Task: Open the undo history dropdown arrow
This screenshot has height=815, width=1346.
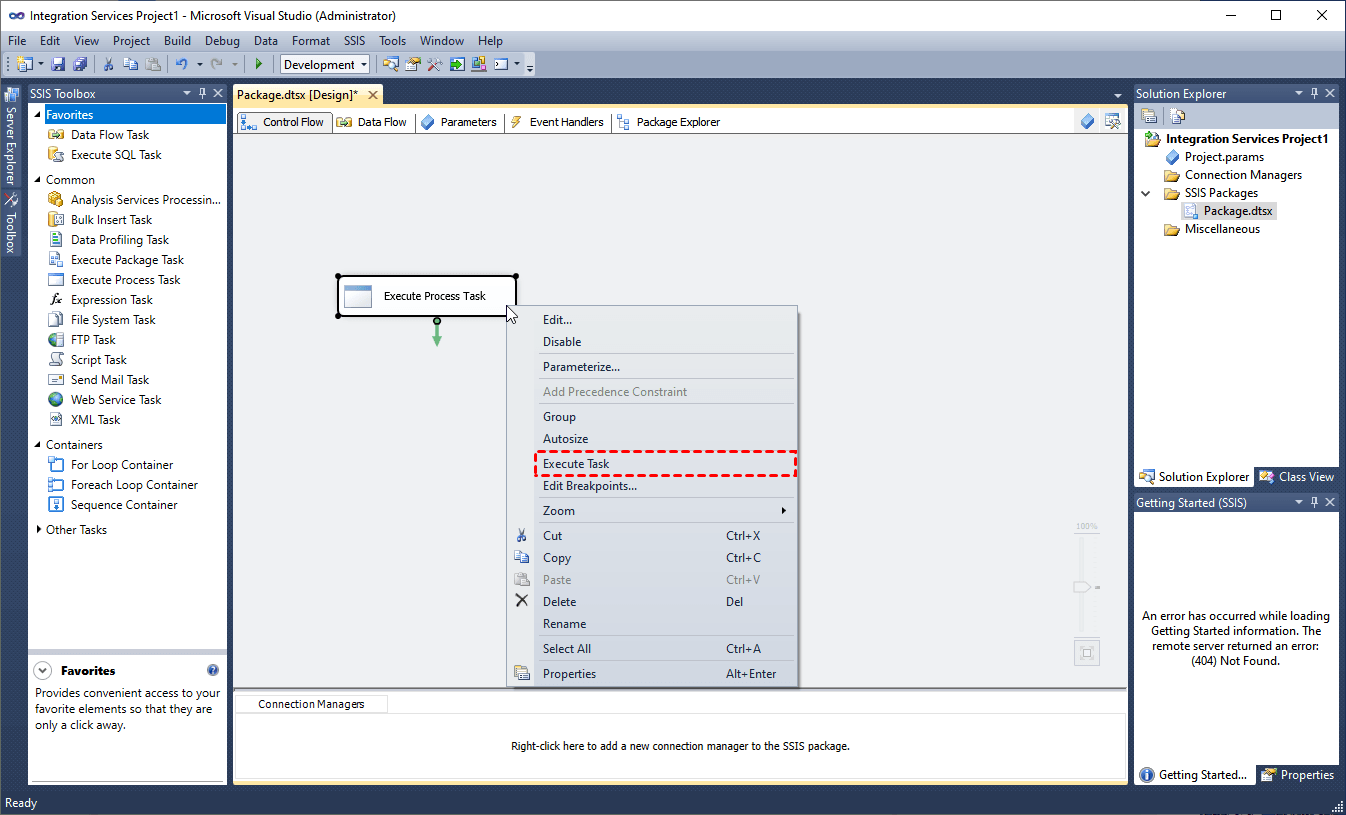Action: coord(199,64)
